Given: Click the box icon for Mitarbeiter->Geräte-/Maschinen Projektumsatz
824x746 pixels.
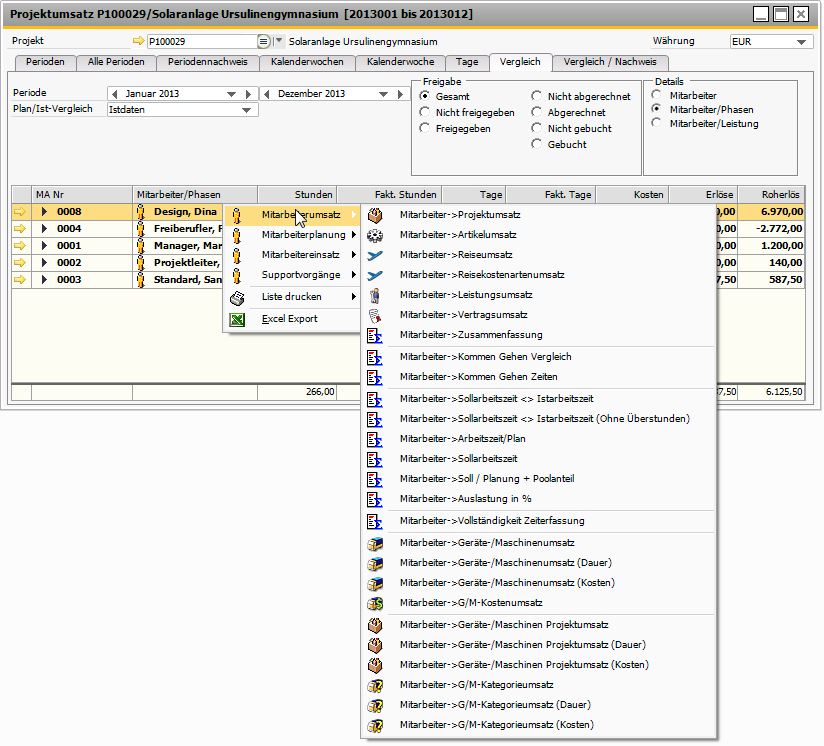Looking at the screenshot, I should tap(375, 625).
